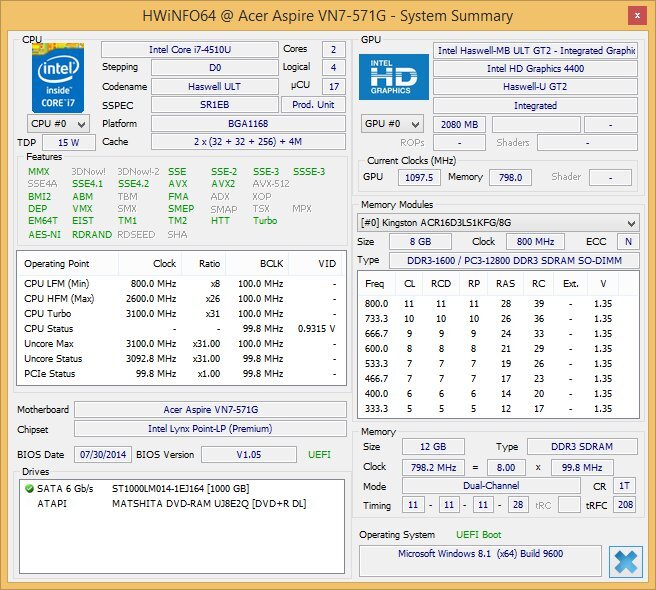Click the Logical processors count field
The image size is (656, 590).
[333, 67]
